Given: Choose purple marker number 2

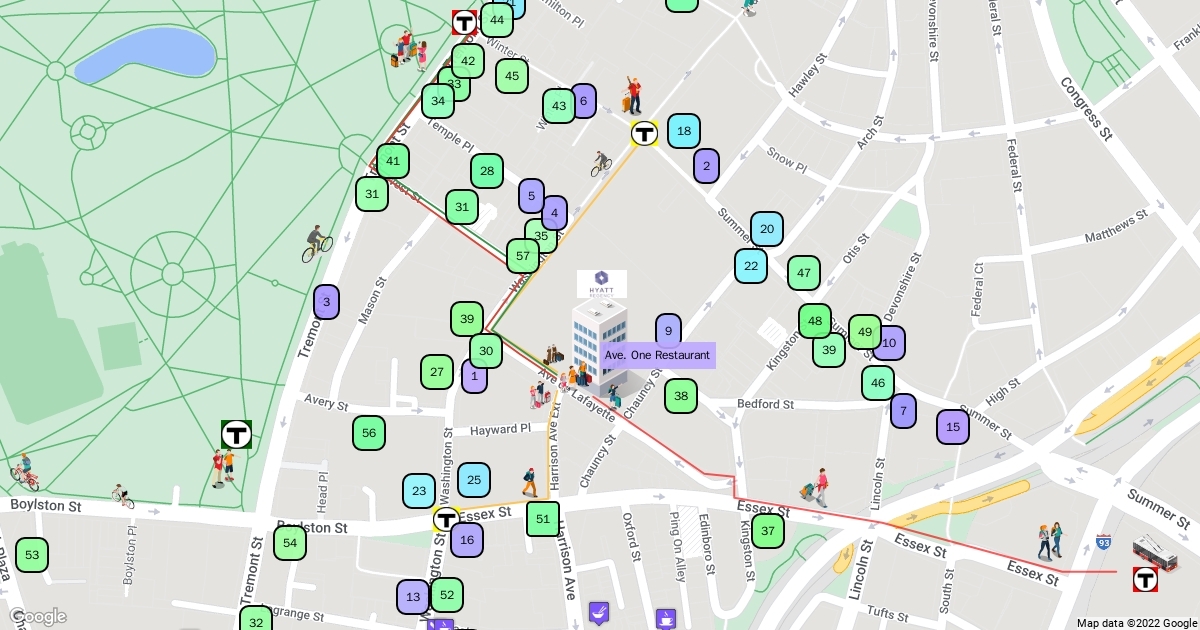Looking at the screenshot, I should click(707, 166).
